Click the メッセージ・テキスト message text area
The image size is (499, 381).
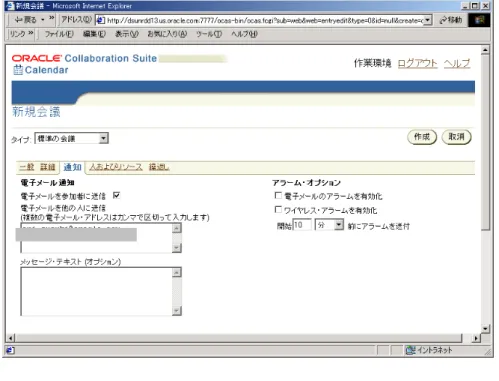(97, 291)
